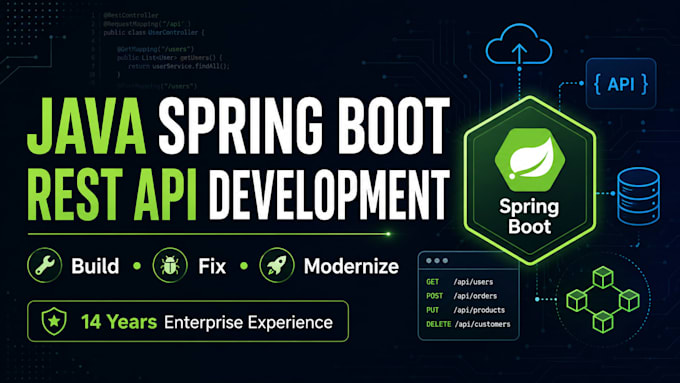Click the "14 Years" green text
Screen dimensions: 680x383
click(119, 322)
